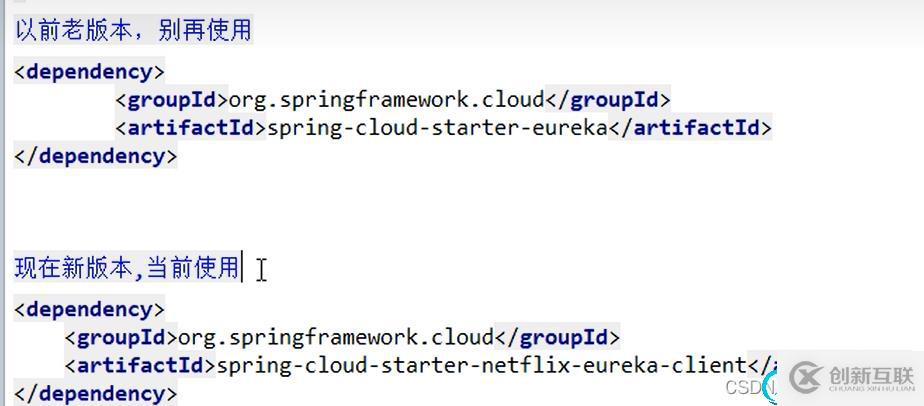Click the heading 现在新版本,当前使用
924x406 pixels.
pos(127,268)
